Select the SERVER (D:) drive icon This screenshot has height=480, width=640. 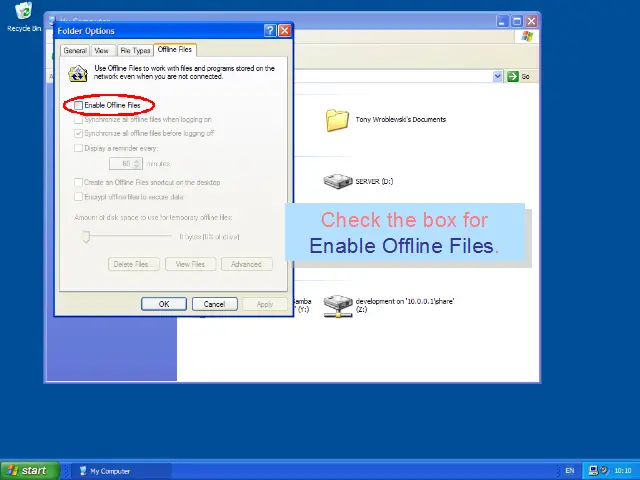tap(338, 181)
